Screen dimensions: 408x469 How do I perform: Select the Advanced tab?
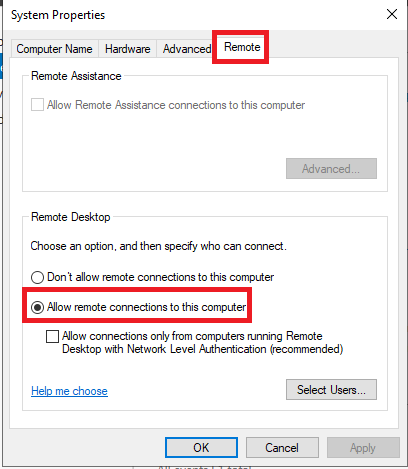tap(187, 49)
